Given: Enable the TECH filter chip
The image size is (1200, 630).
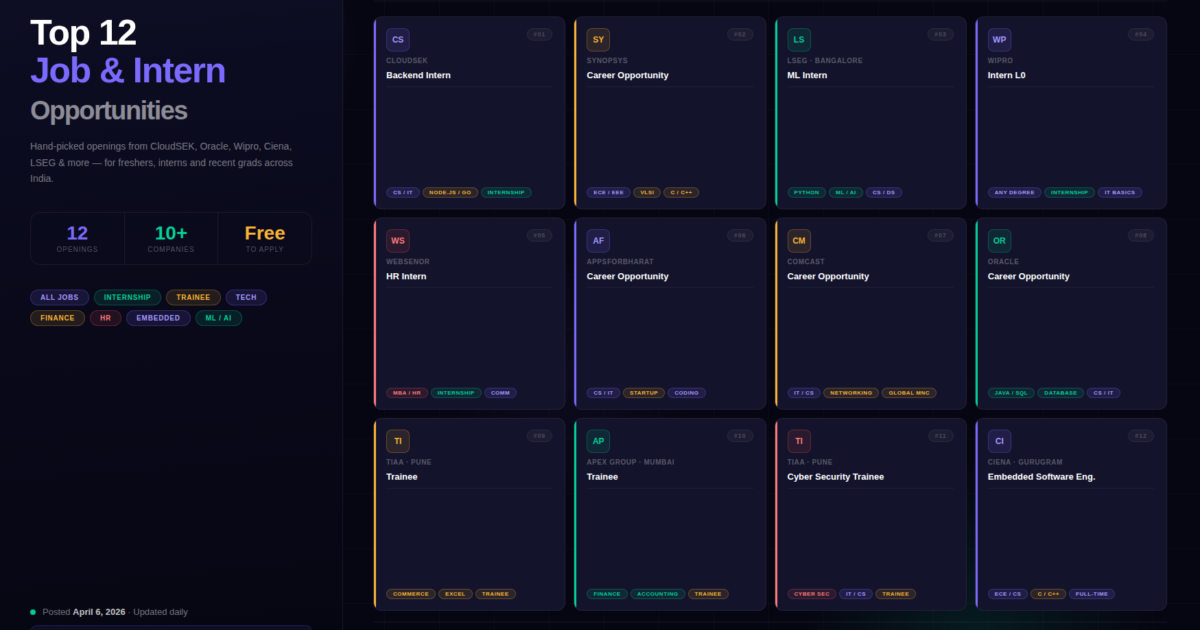Looking at the screenshot, I should point(246,297).
